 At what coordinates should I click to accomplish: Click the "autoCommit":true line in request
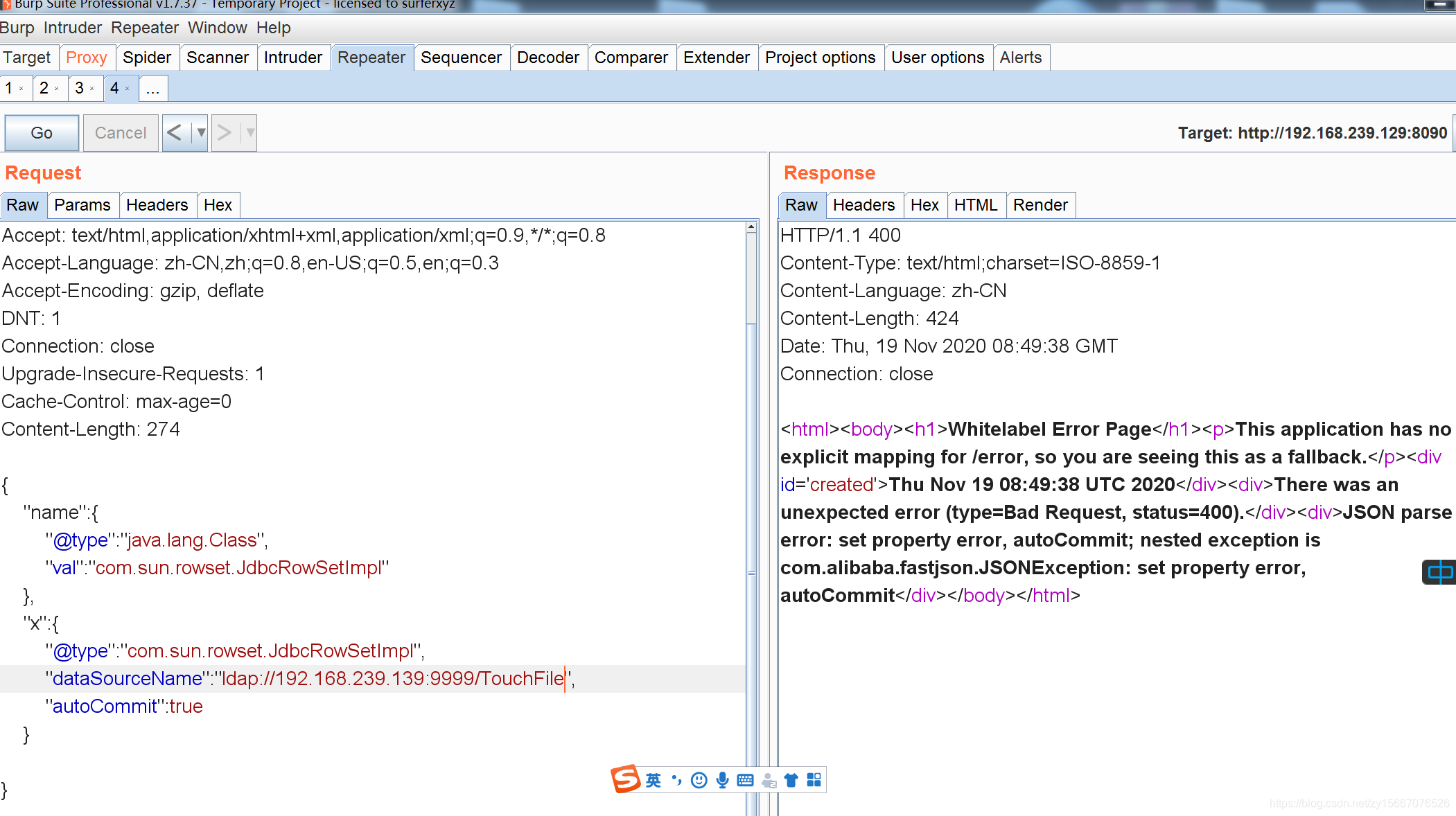(x=125, y=707)
